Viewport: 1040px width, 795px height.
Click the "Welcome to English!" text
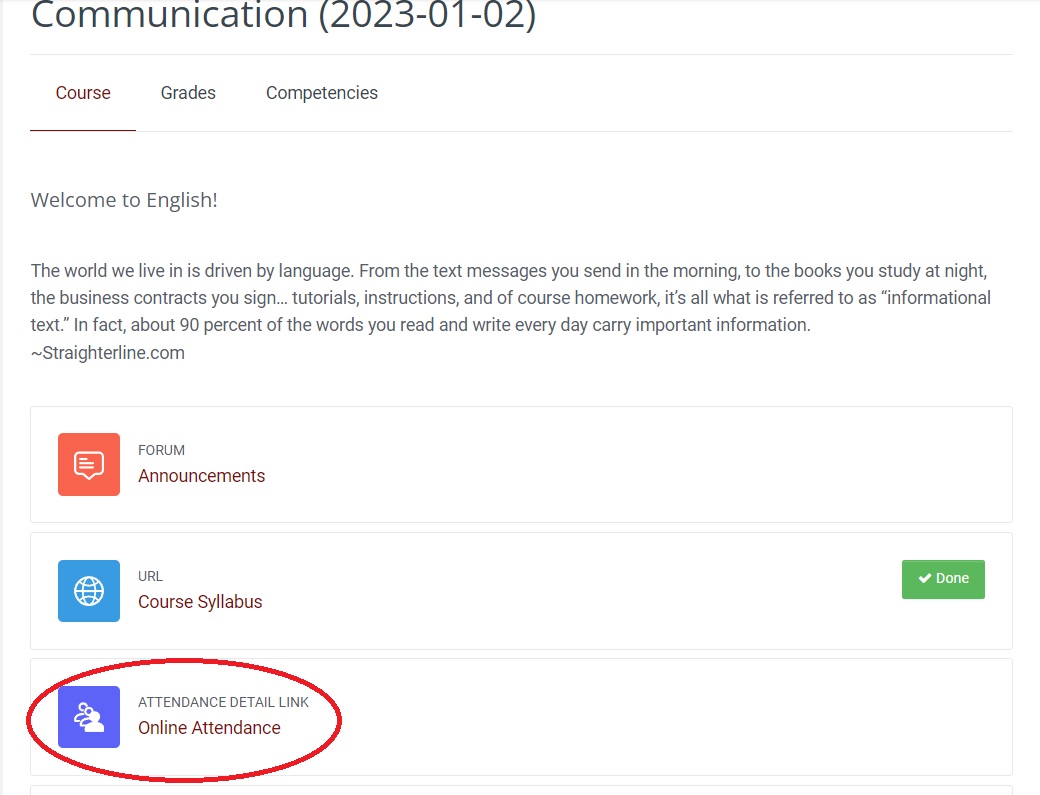pos(124,200)
